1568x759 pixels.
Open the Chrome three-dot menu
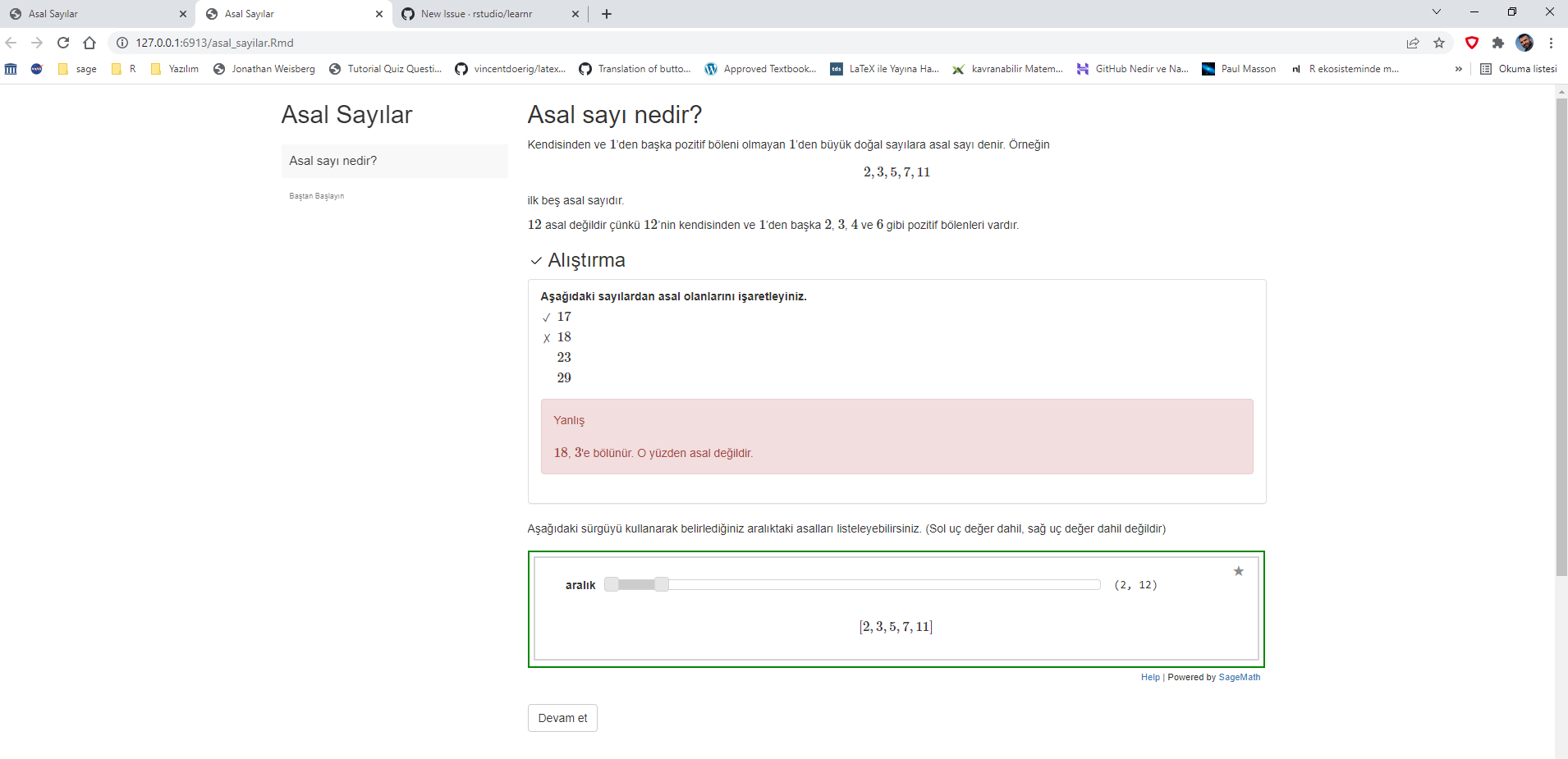tap(1551, 43)
